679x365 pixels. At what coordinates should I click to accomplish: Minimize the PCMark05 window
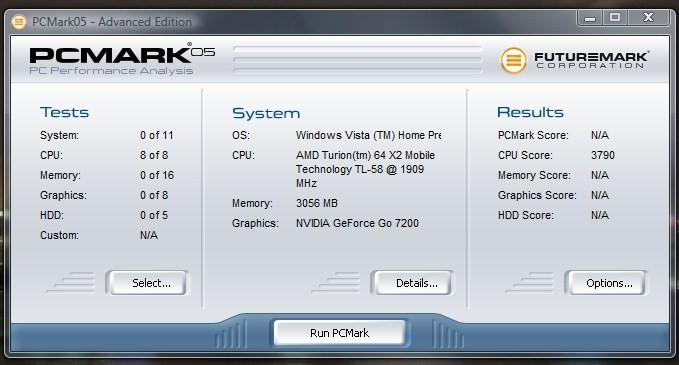click(x=589, y=17)
